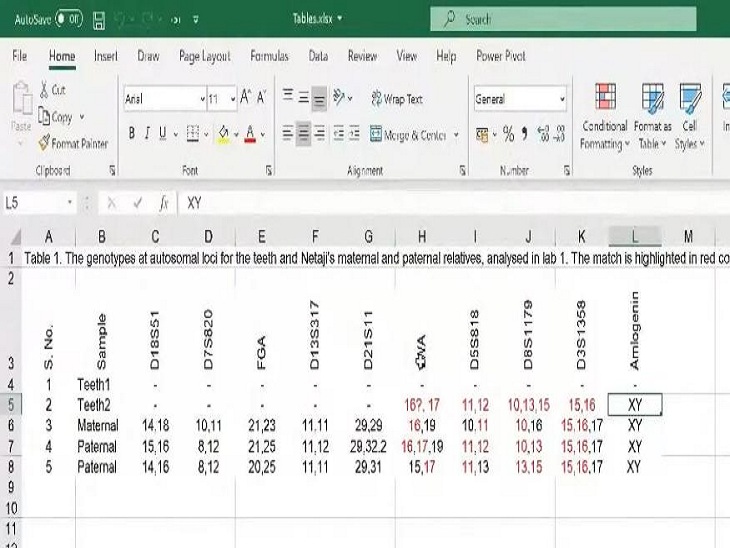Switch to the Formulas tab
The width and height of the screenshot is (730, 548).
(269, 57)
